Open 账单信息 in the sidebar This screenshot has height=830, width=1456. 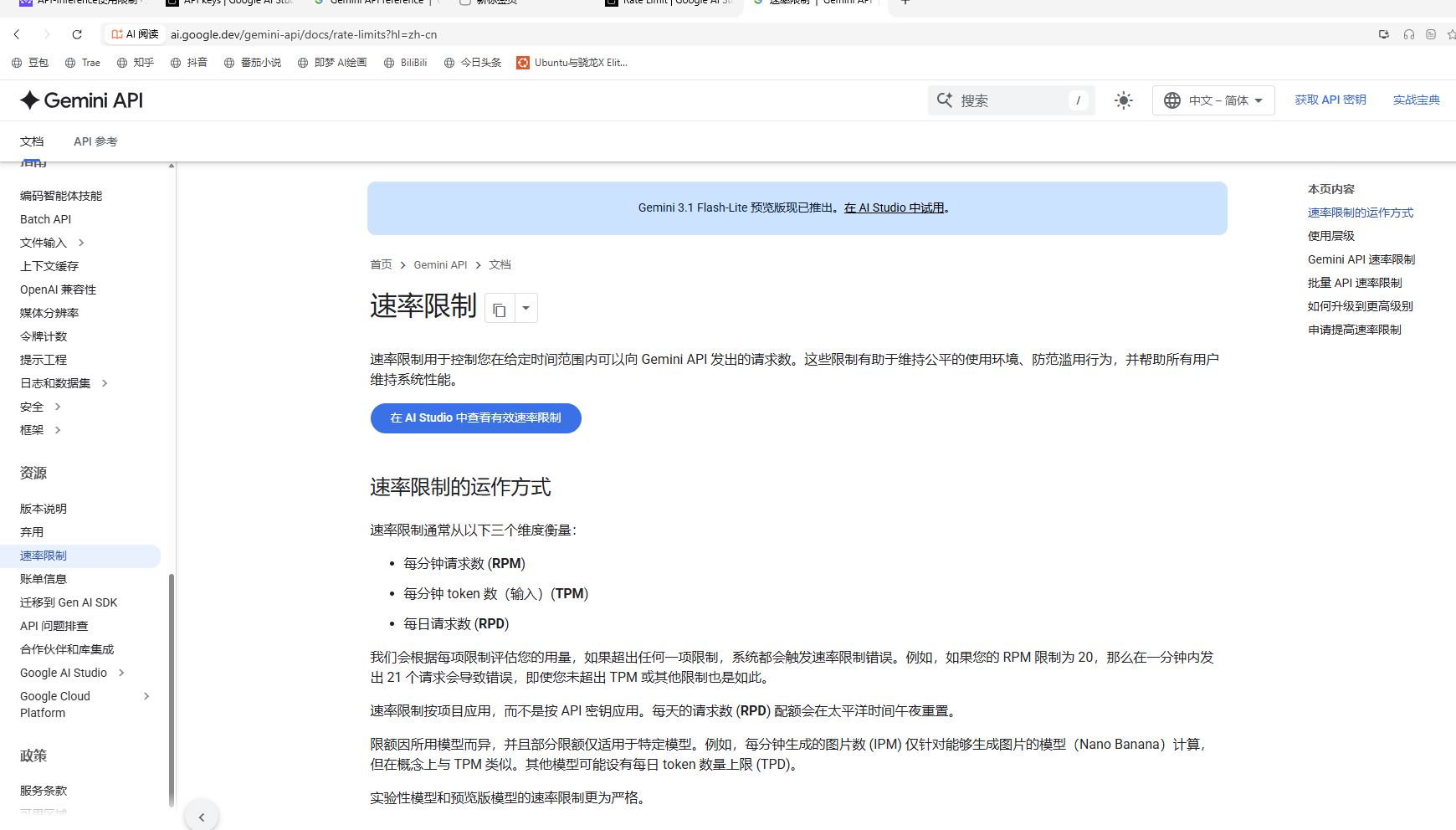(44, 579)
